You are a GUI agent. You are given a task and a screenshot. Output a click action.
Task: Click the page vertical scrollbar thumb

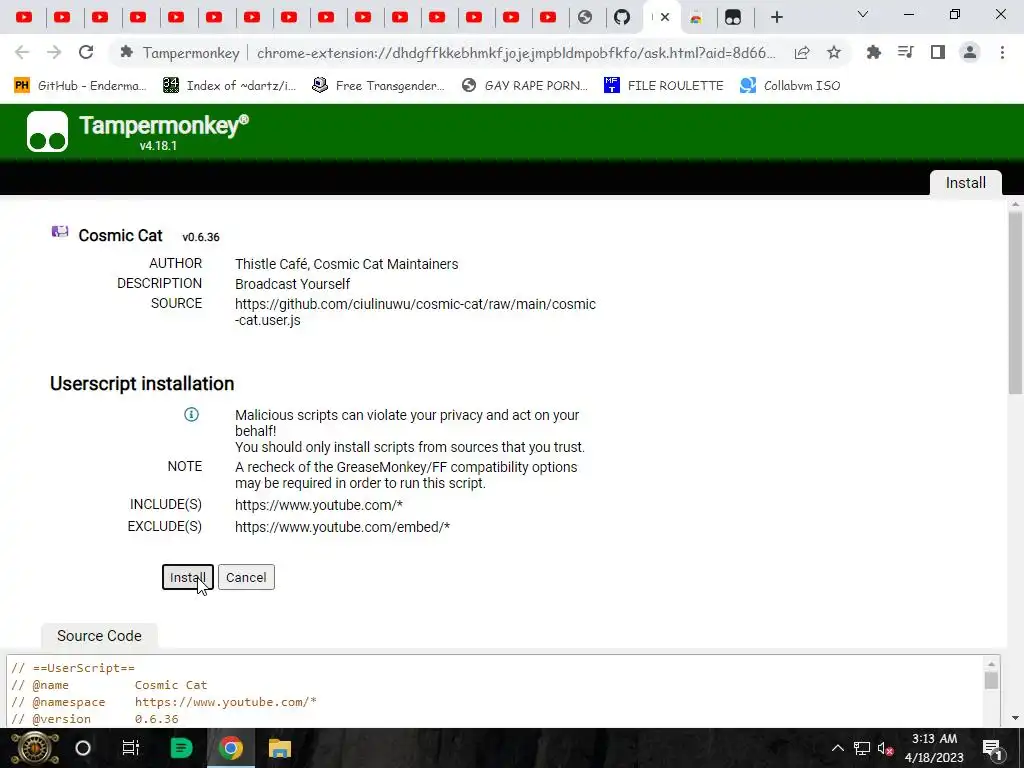pyautogui.click(x=1015, y=303)
